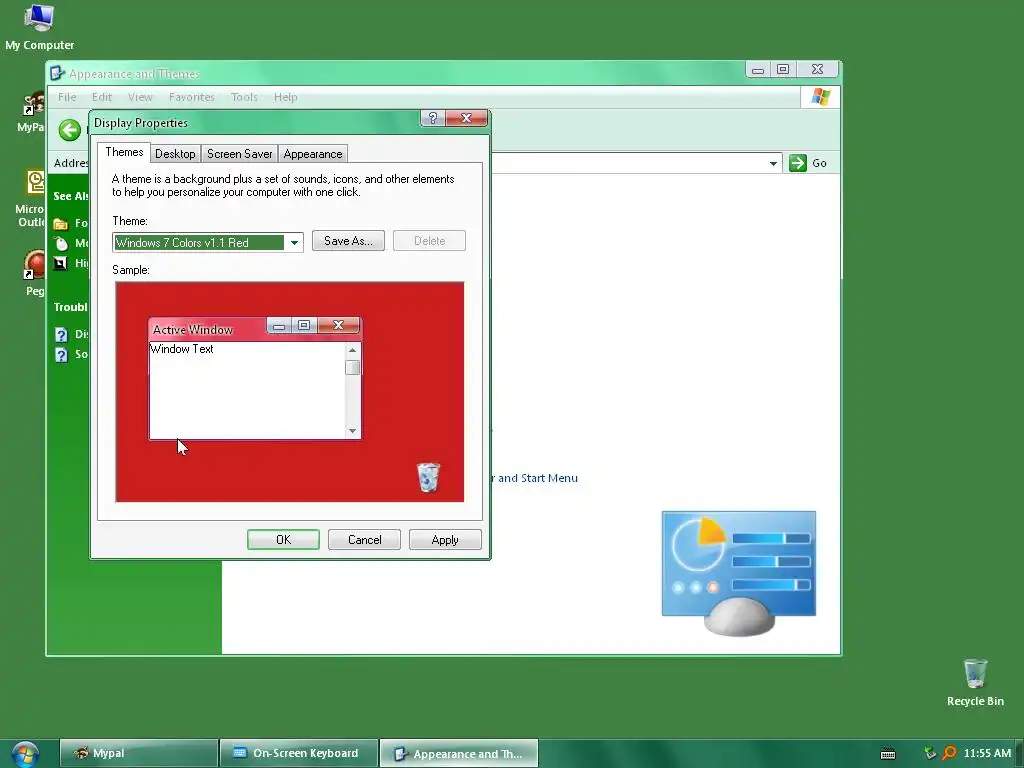Viewport: 1024px width, 768px height.
Task: Click the 'Active Window' sample title
Action: pos(193,330)
